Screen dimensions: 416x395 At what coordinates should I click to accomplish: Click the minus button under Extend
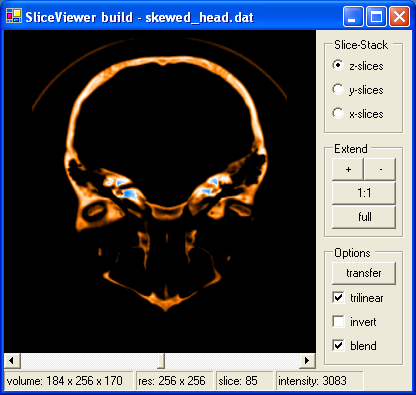click(x=380, y=169)
